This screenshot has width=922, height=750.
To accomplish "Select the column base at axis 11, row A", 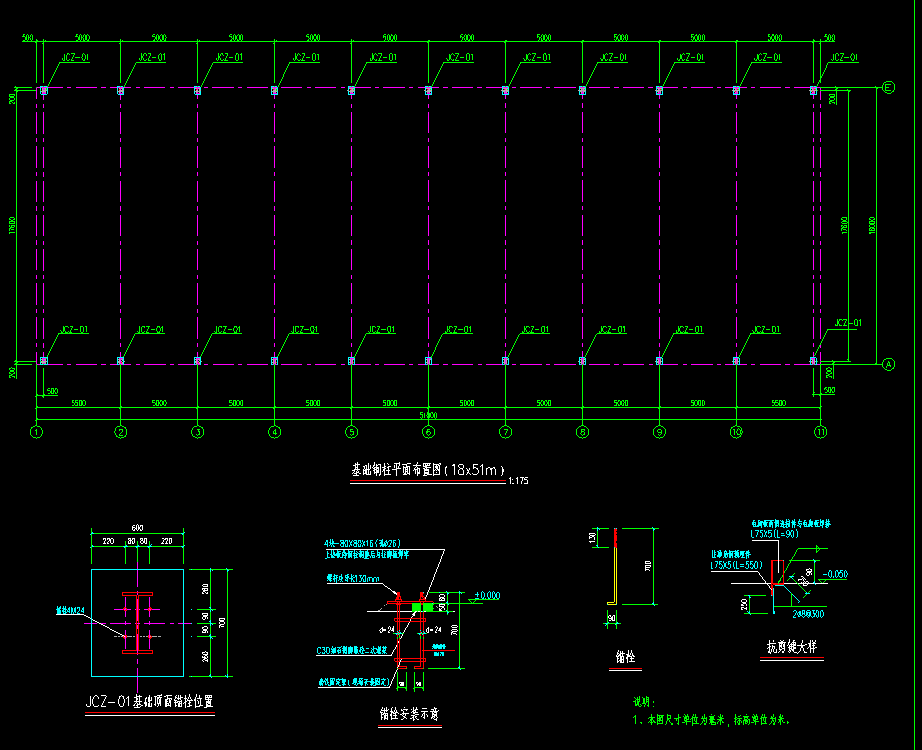I will 814,361.
